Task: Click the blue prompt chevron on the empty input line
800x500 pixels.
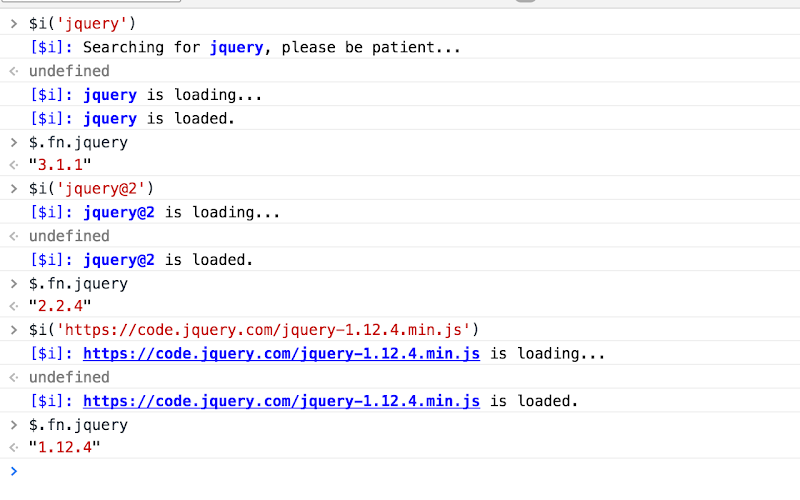Action: [x=14, y=471]
